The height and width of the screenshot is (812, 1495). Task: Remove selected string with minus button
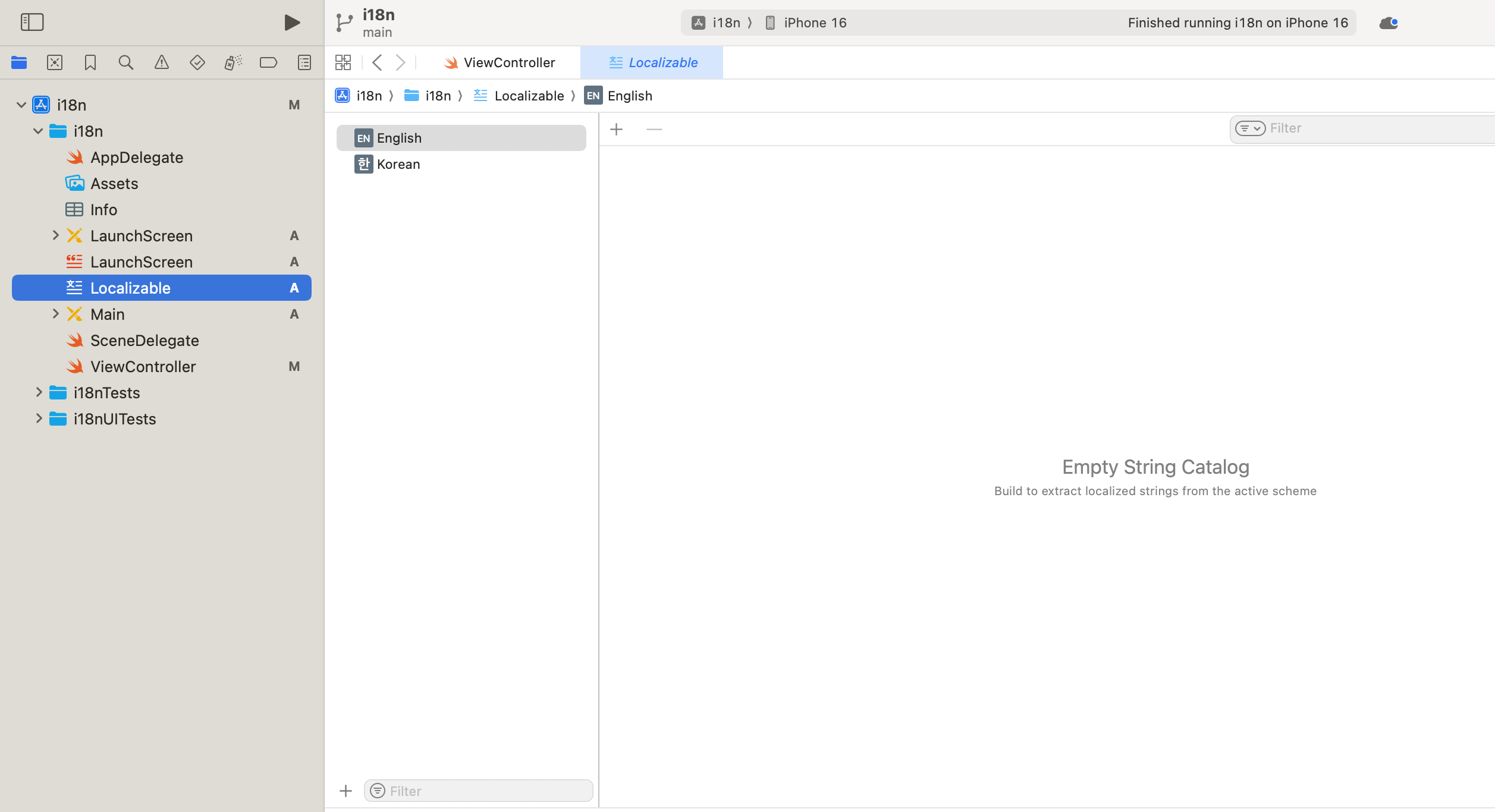point(654,129)
